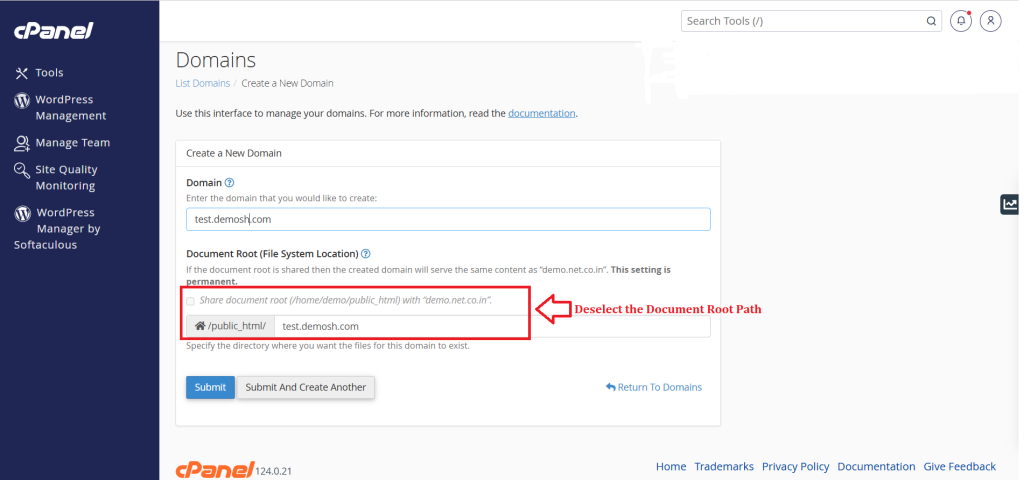Click the Tools wrench icon
Viewport: 1024px width, 480px height.
tap(22, 73)
